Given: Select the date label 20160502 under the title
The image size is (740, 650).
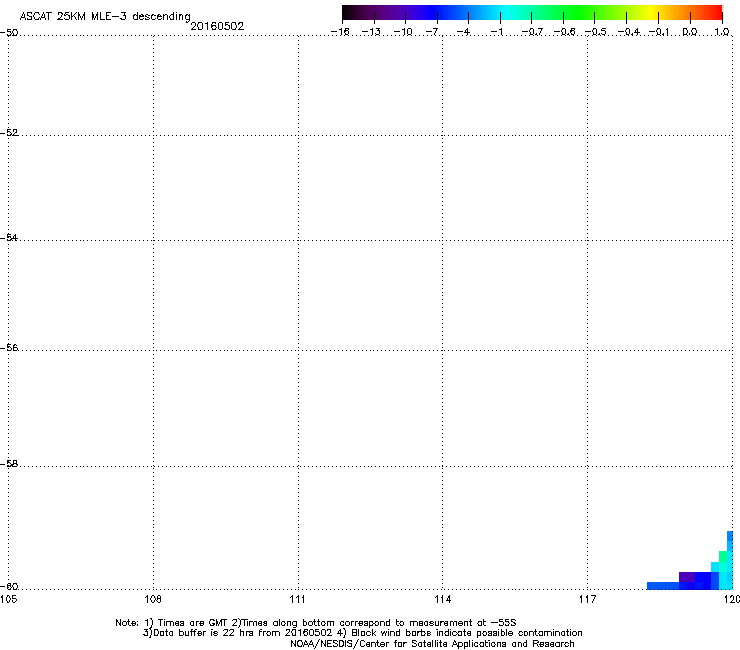Looking at the screenshot, I should pos(217,26).
